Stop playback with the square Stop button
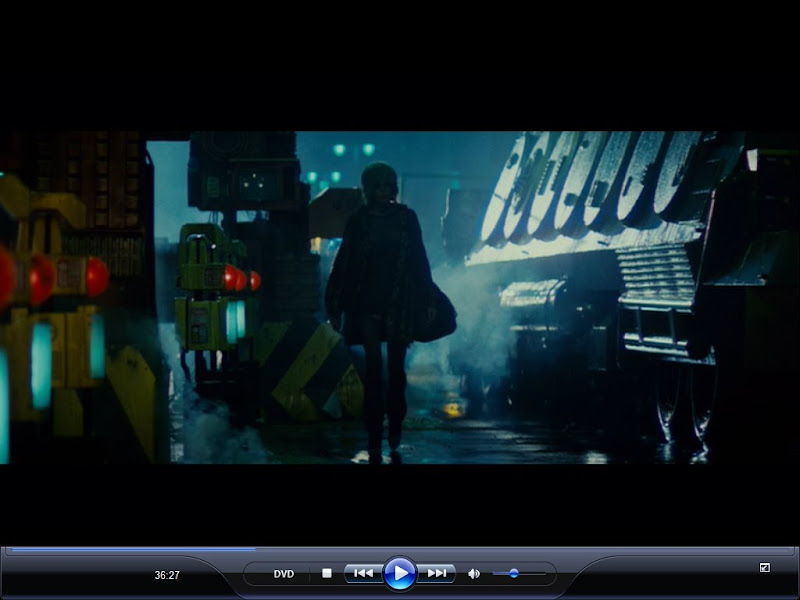800x600 pixels. [327, 573]
